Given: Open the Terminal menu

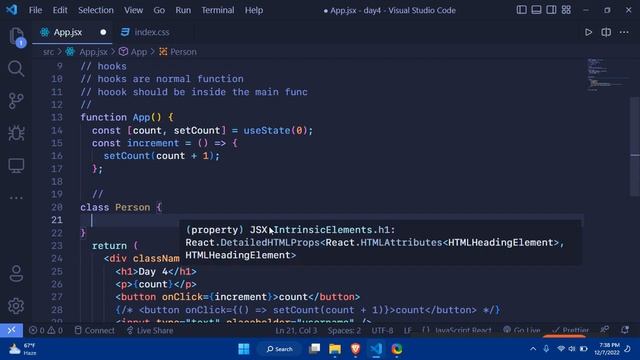Looking at the screenshot, I should (218, 10).
